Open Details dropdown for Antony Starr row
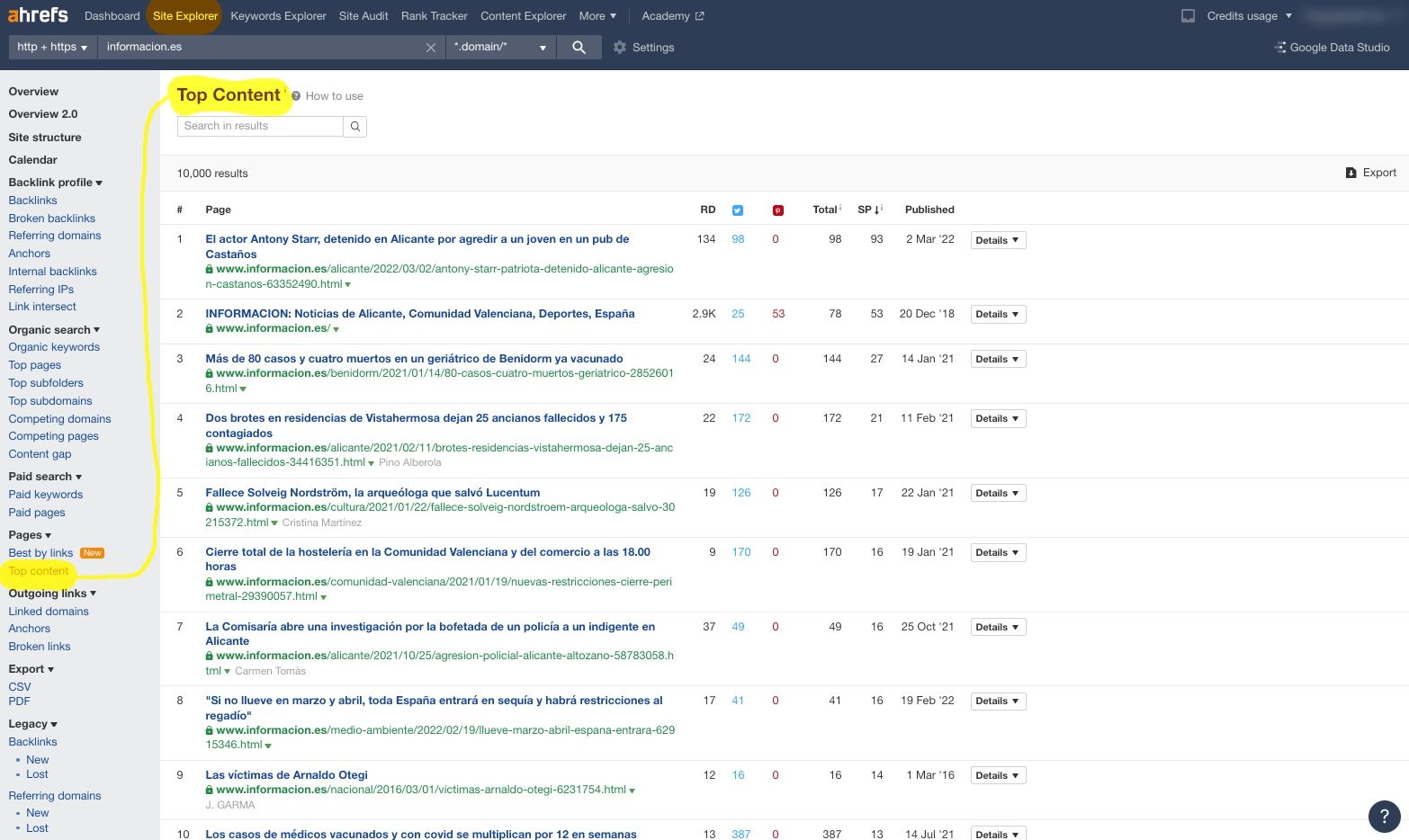Image resolution: width=1409 pixels, height=840 pixels. 998,240
